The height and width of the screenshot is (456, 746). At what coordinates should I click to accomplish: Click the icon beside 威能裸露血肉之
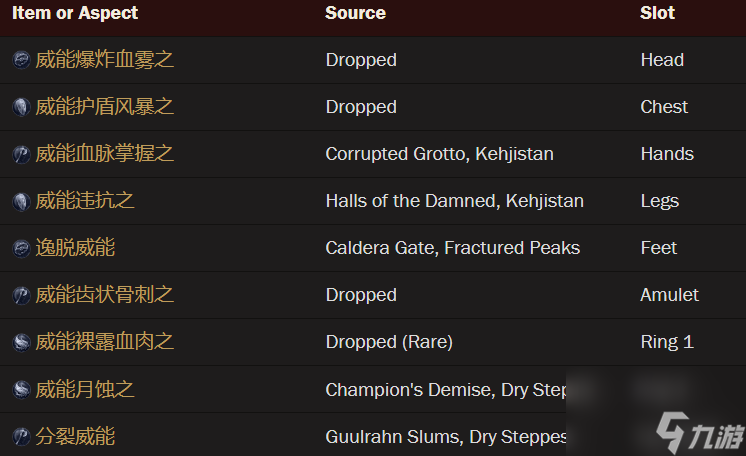pos(21,343)
